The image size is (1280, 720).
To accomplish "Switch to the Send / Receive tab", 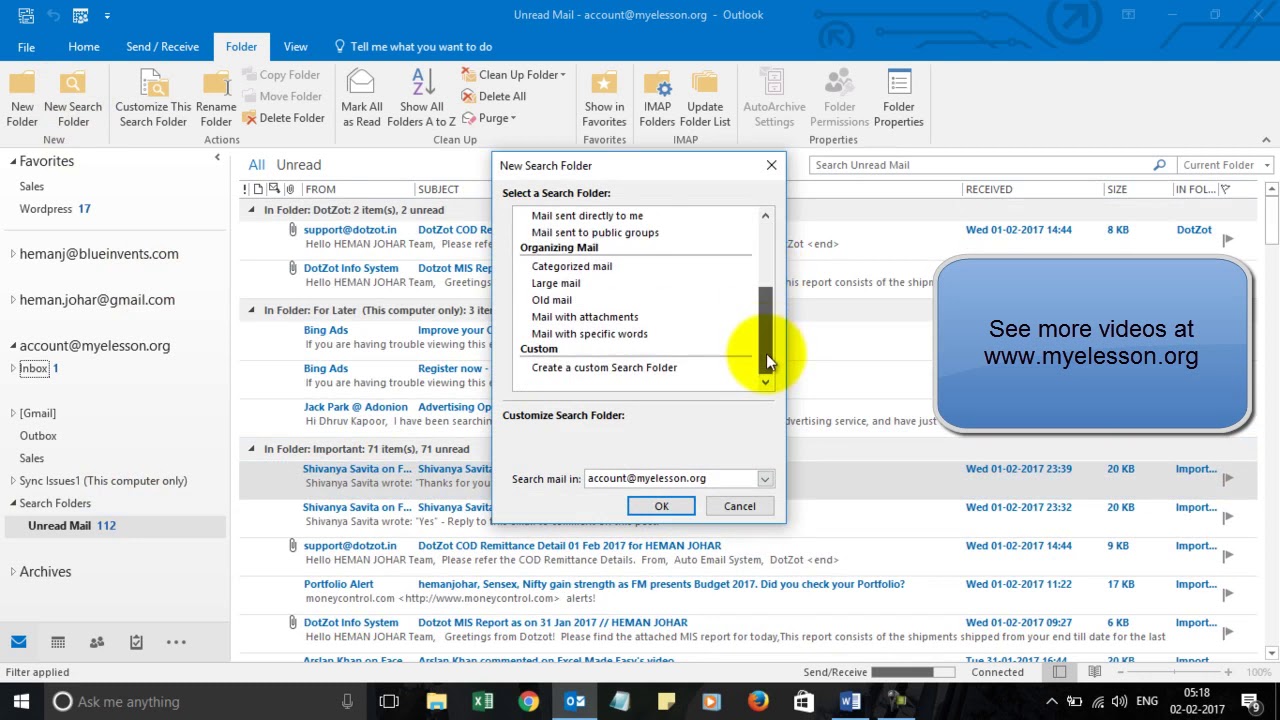I will pyautogui.click(x=162, y=47).
